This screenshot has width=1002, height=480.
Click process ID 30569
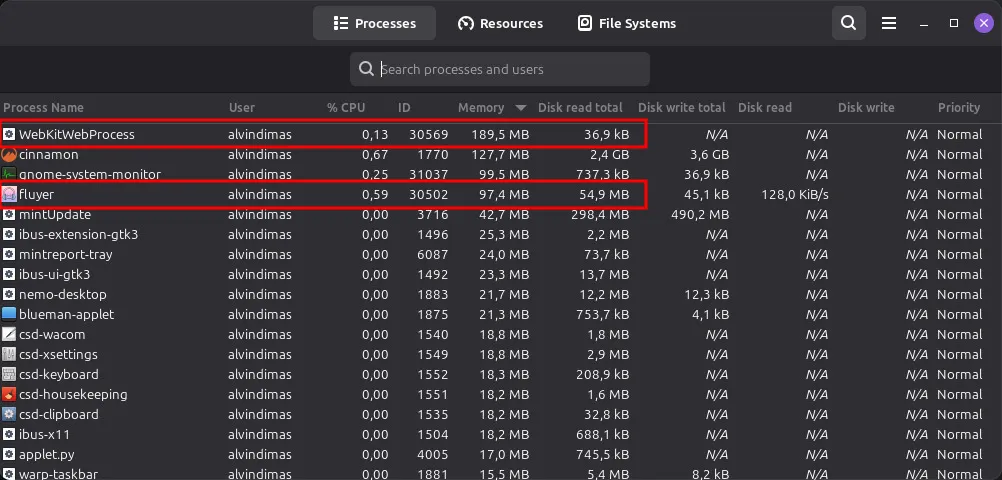pos(429,134)
